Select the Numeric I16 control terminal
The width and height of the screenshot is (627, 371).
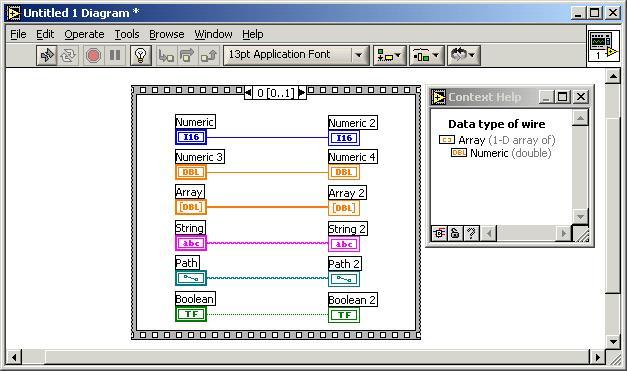pos(191,137)
